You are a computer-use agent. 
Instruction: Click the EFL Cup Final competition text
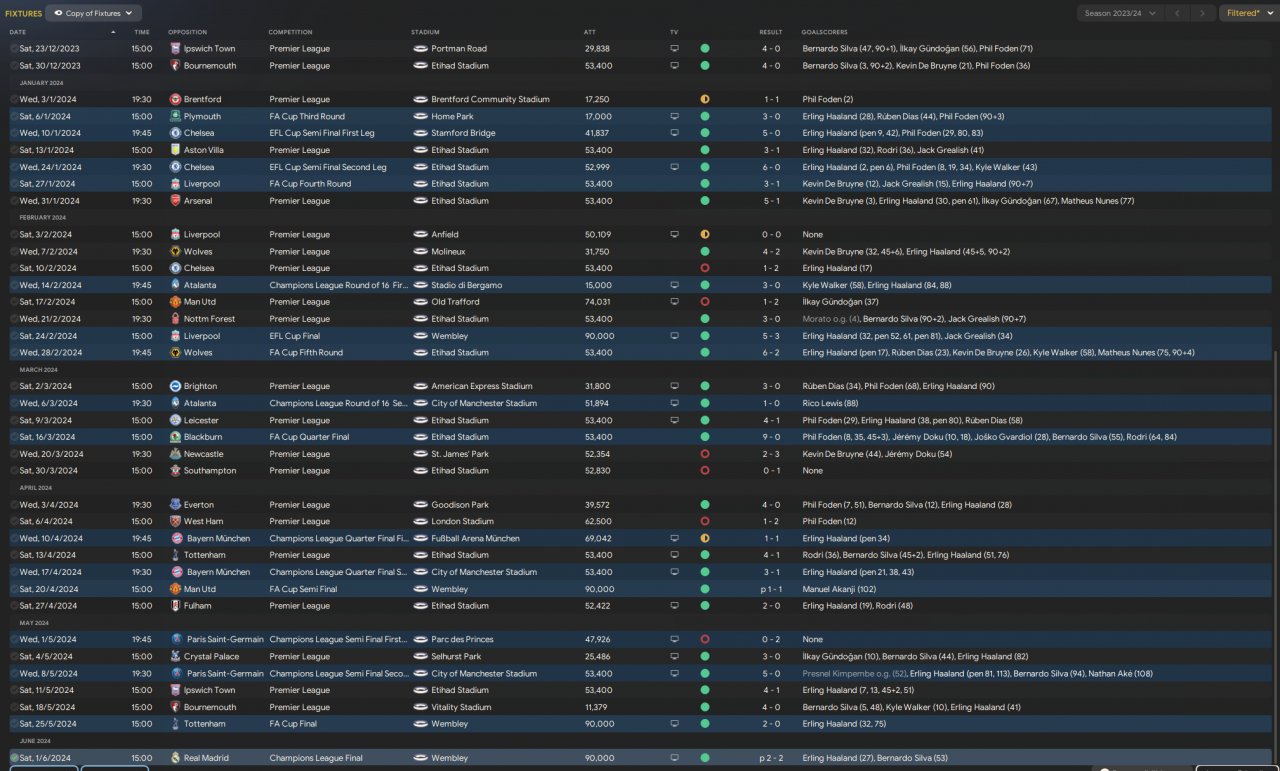298,336
